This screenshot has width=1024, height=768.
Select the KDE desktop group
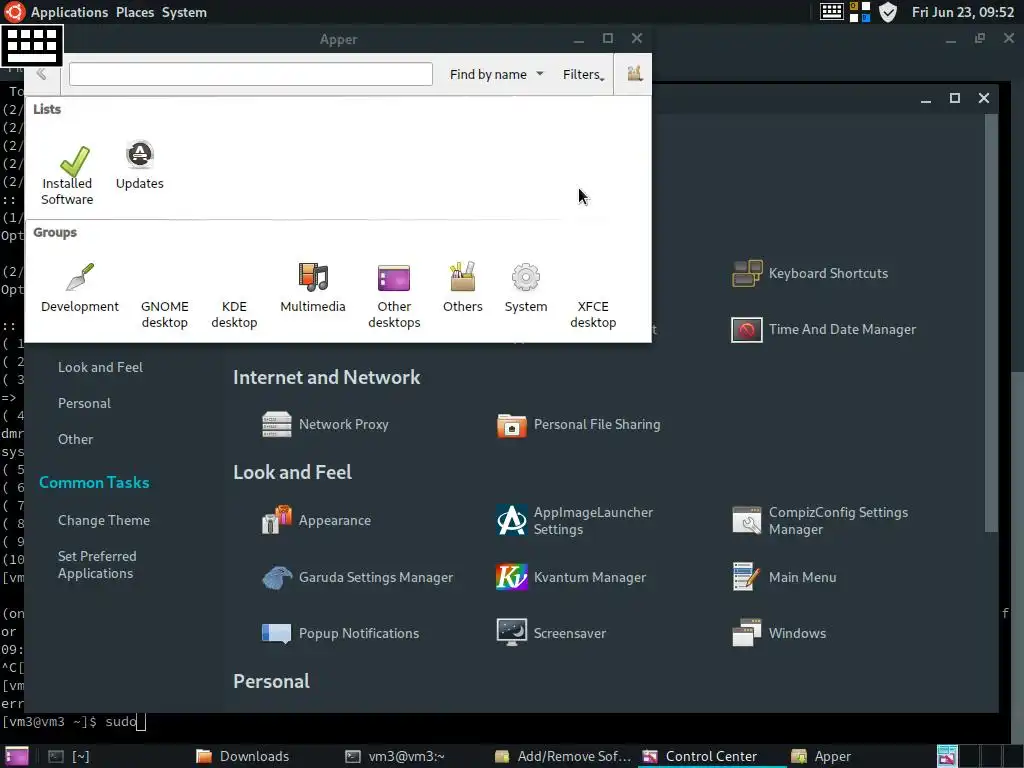[x=234, y=314]
